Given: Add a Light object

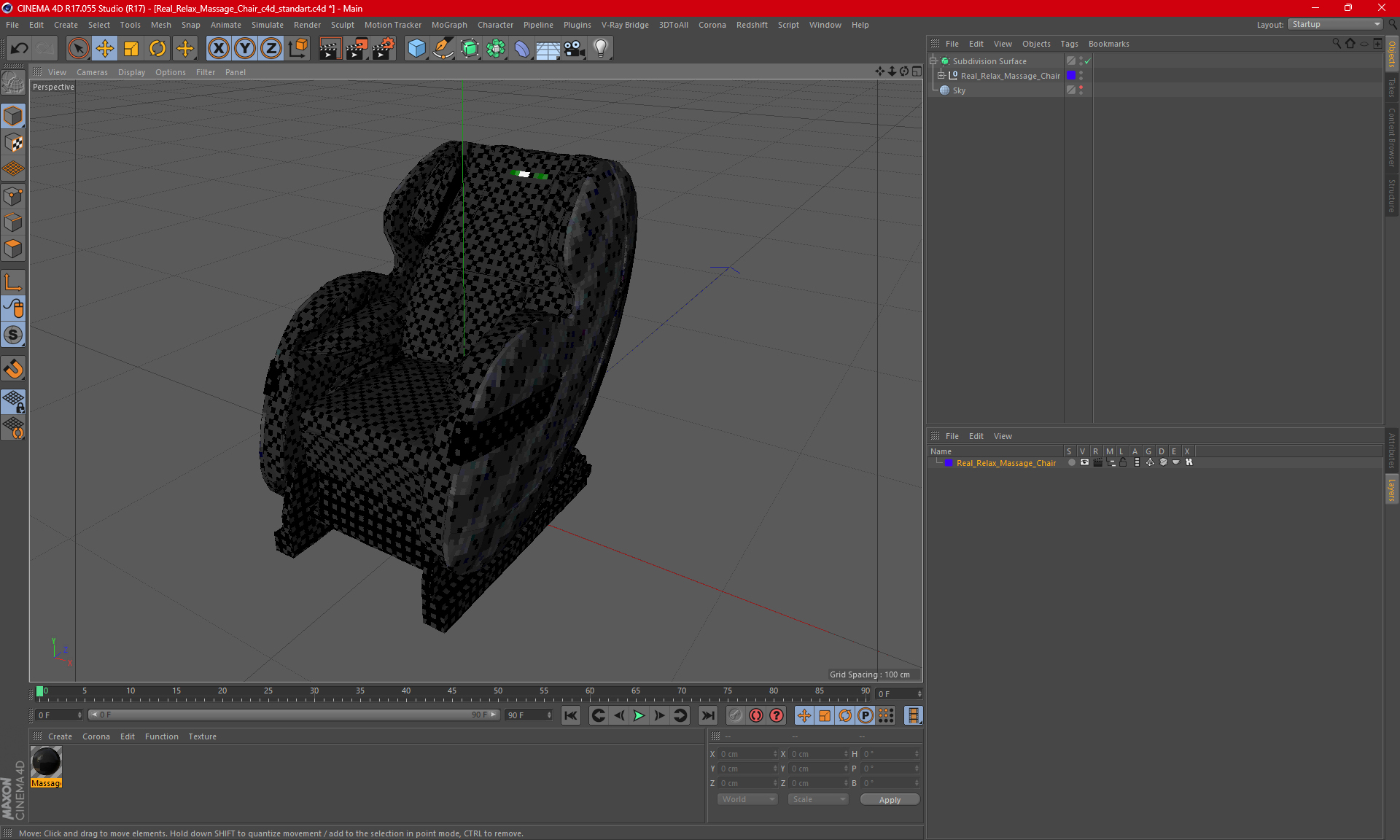Looking at the screenshot, I should [x=601, y=49].
